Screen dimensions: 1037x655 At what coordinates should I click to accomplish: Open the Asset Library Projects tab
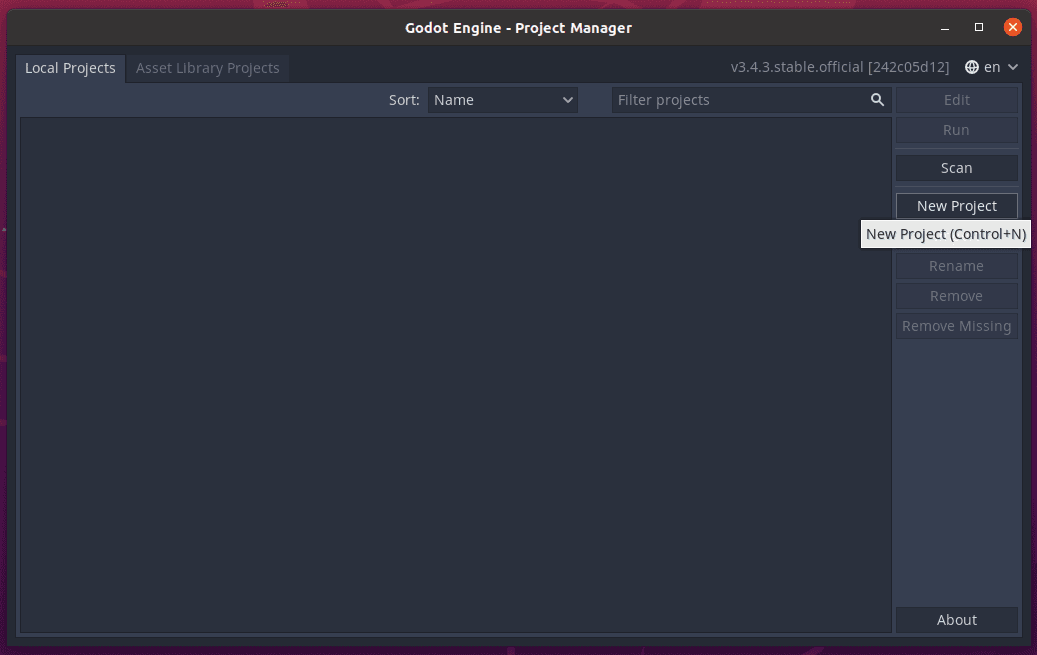click(208, 68)
